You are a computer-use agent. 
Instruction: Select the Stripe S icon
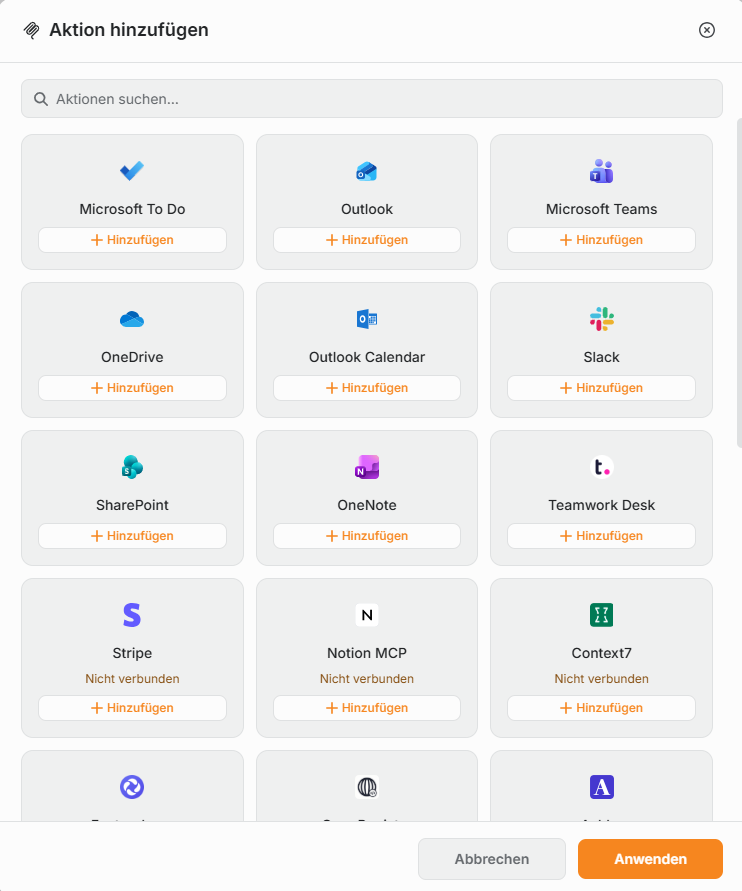point(132,615)
